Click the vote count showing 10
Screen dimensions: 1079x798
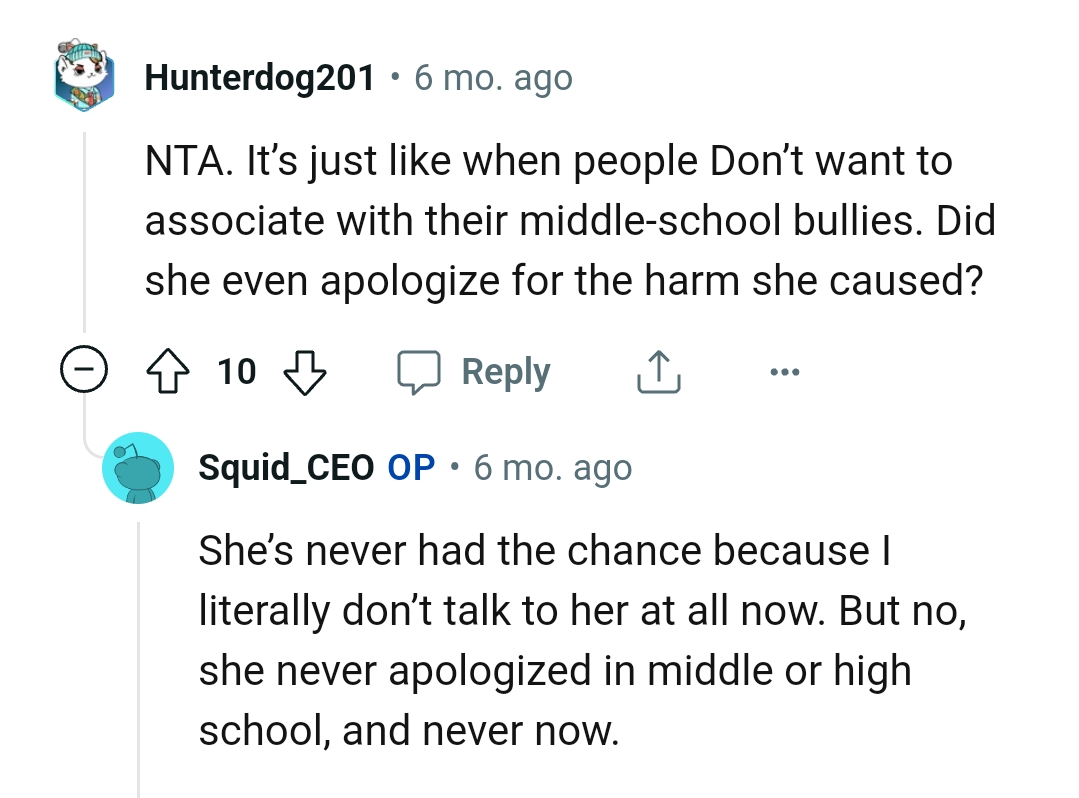pos(237,371)
